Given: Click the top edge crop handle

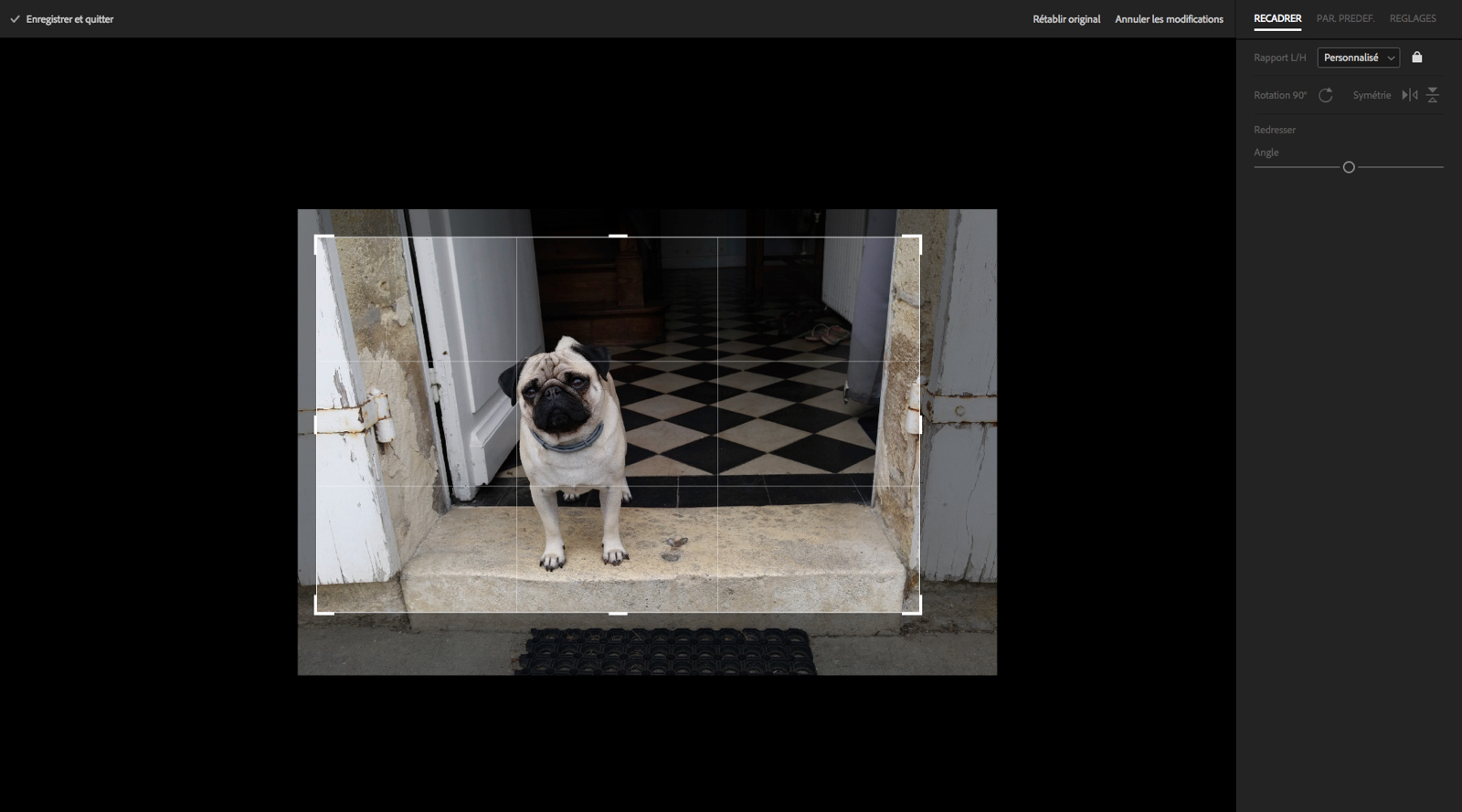Looking at the screenshot, I should [618, 236].
